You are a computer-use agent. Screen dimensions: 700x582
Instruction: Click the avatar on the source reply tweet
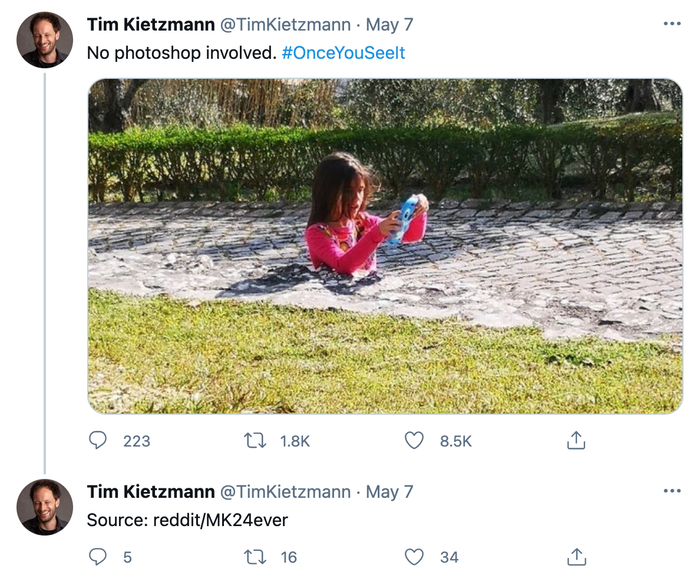(45, 507)
